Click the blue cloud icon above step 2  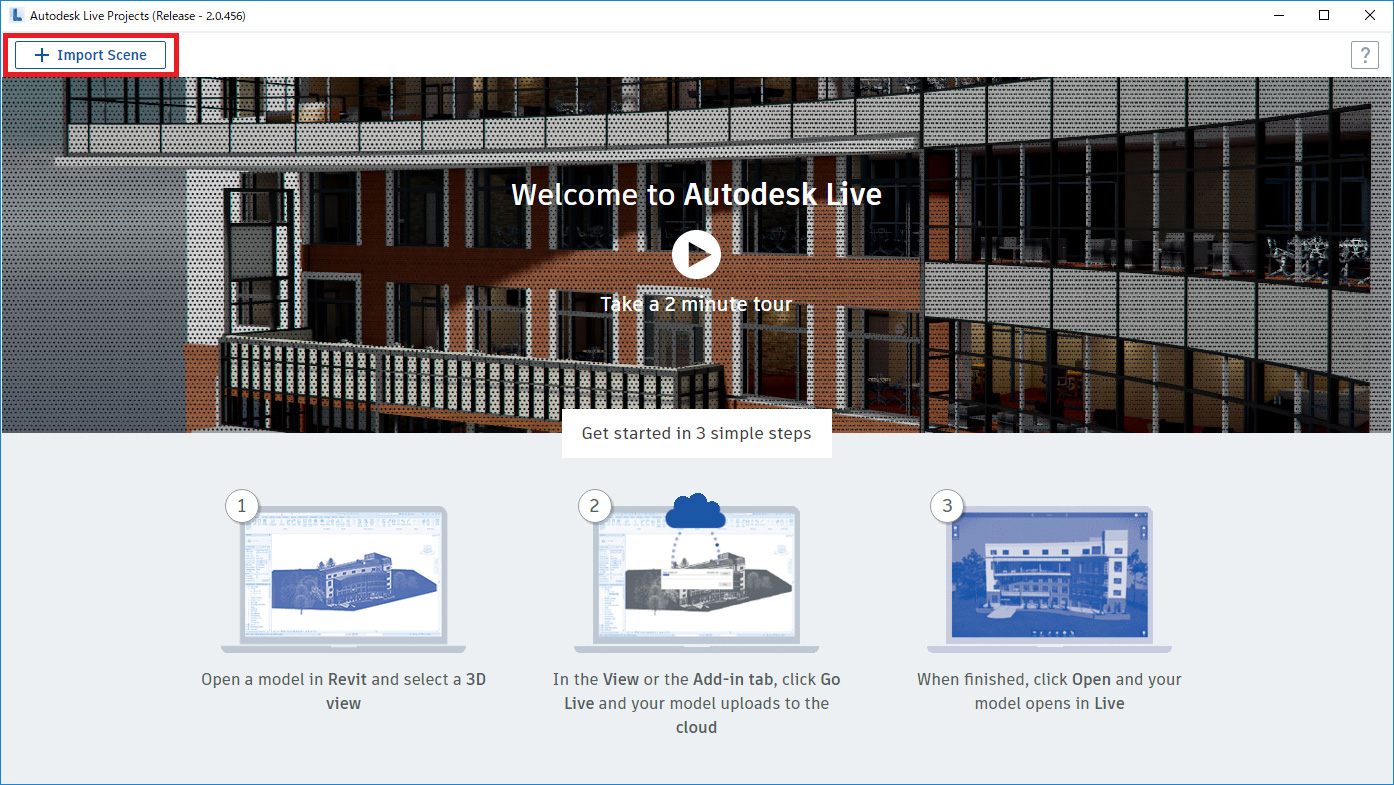click(x=696, y=511)
